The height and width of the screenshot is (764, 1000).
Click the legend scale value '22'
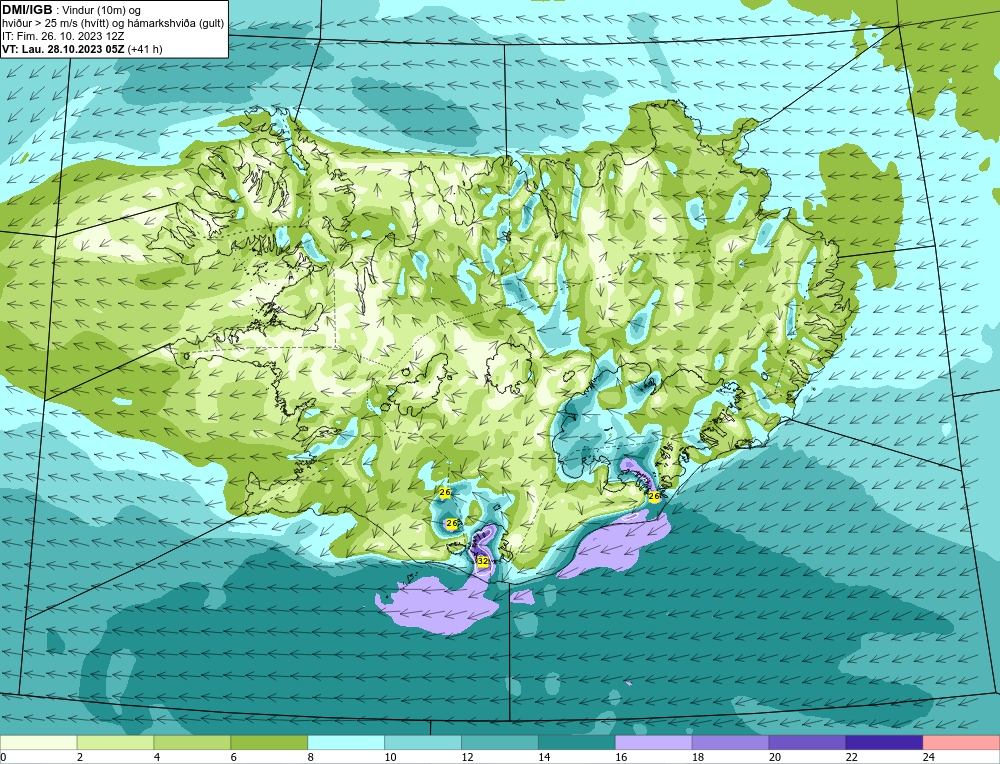click(x=851, y=758)
